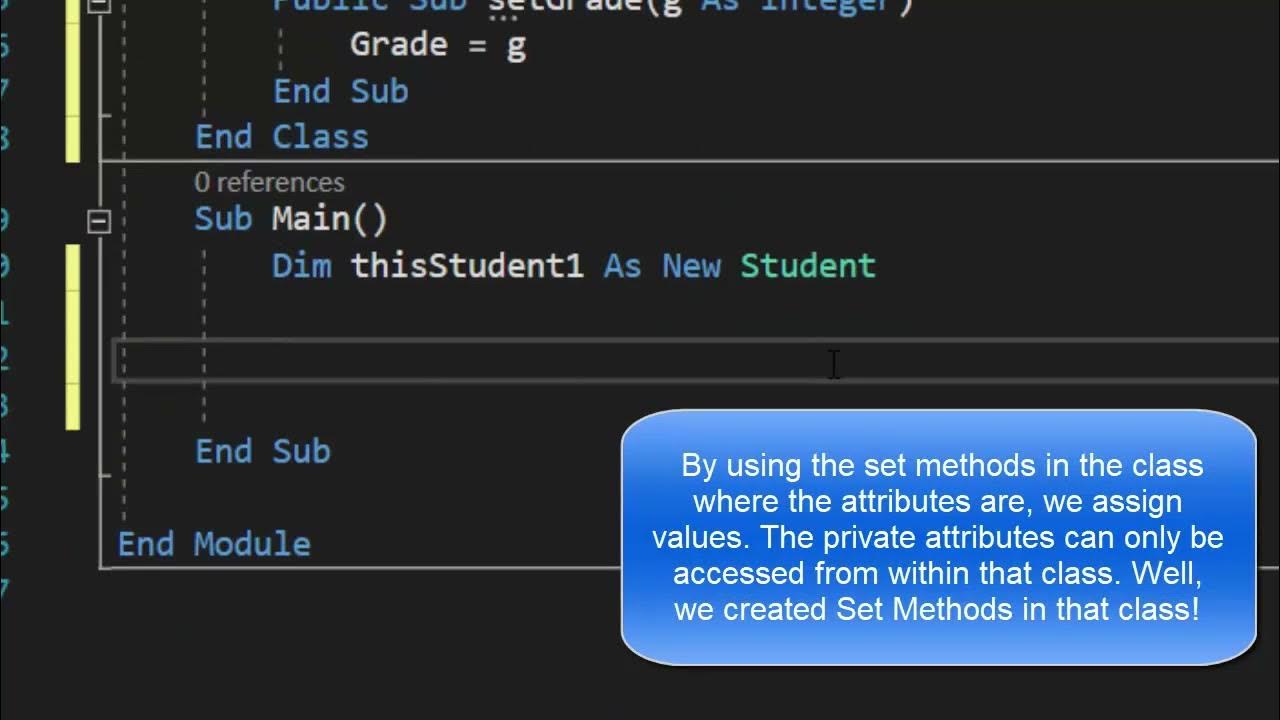1280x720 pixels.
Task: Place cursor on Grade in the assignment
Action: tap(398, 45)
